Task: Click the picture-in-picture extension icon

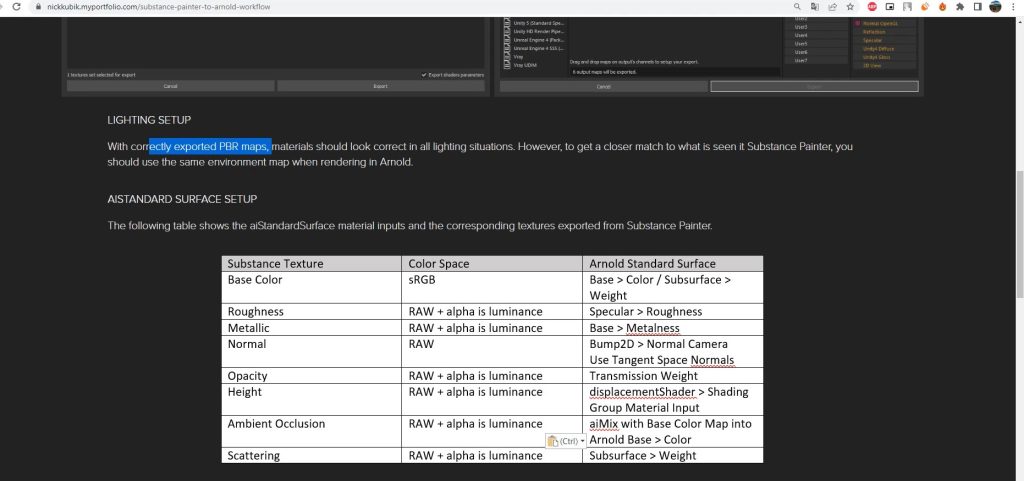Action: click(889, 7)
